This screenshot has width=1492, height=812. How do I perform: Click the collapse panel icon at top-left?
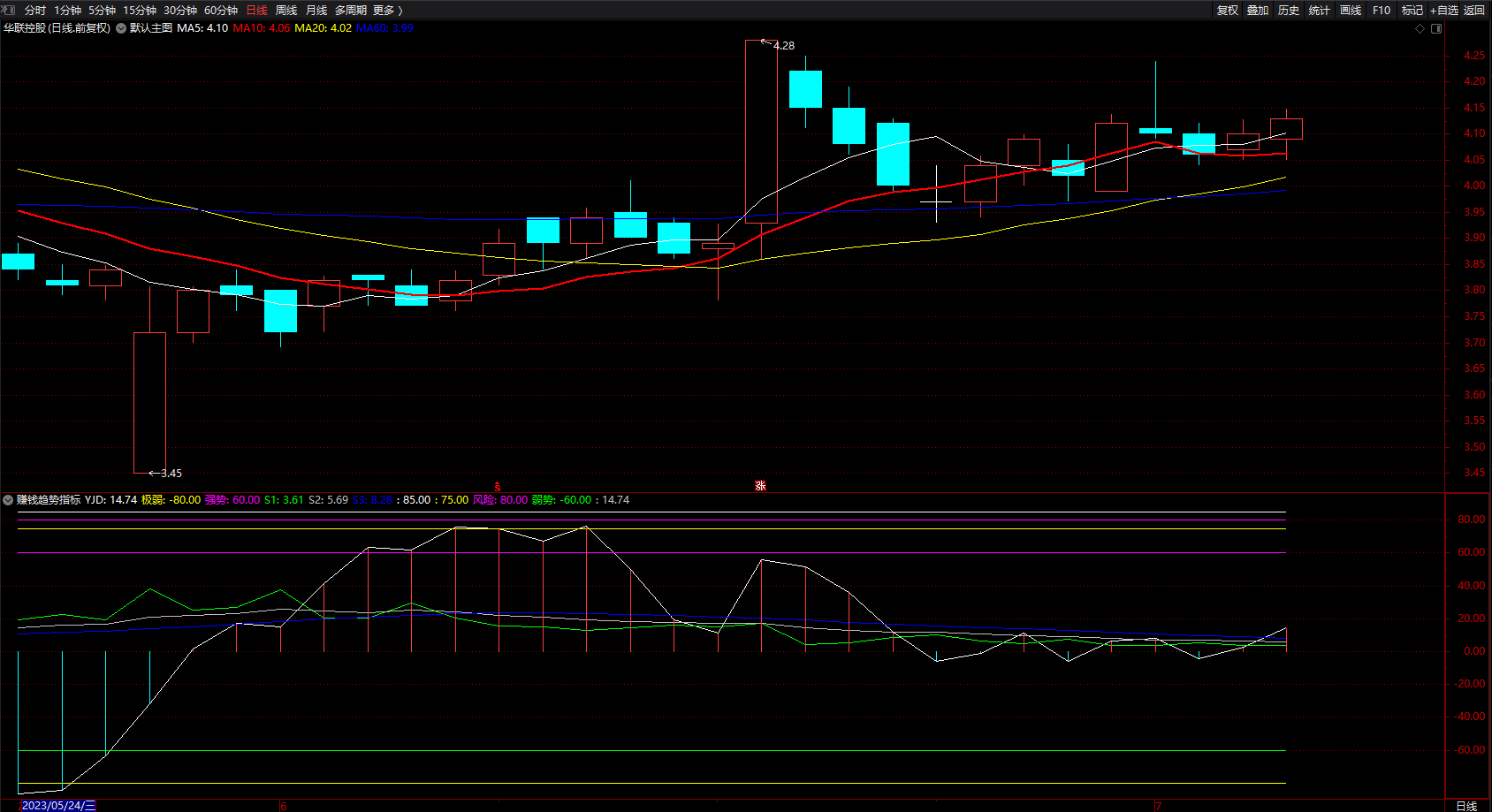pos(9,10)
